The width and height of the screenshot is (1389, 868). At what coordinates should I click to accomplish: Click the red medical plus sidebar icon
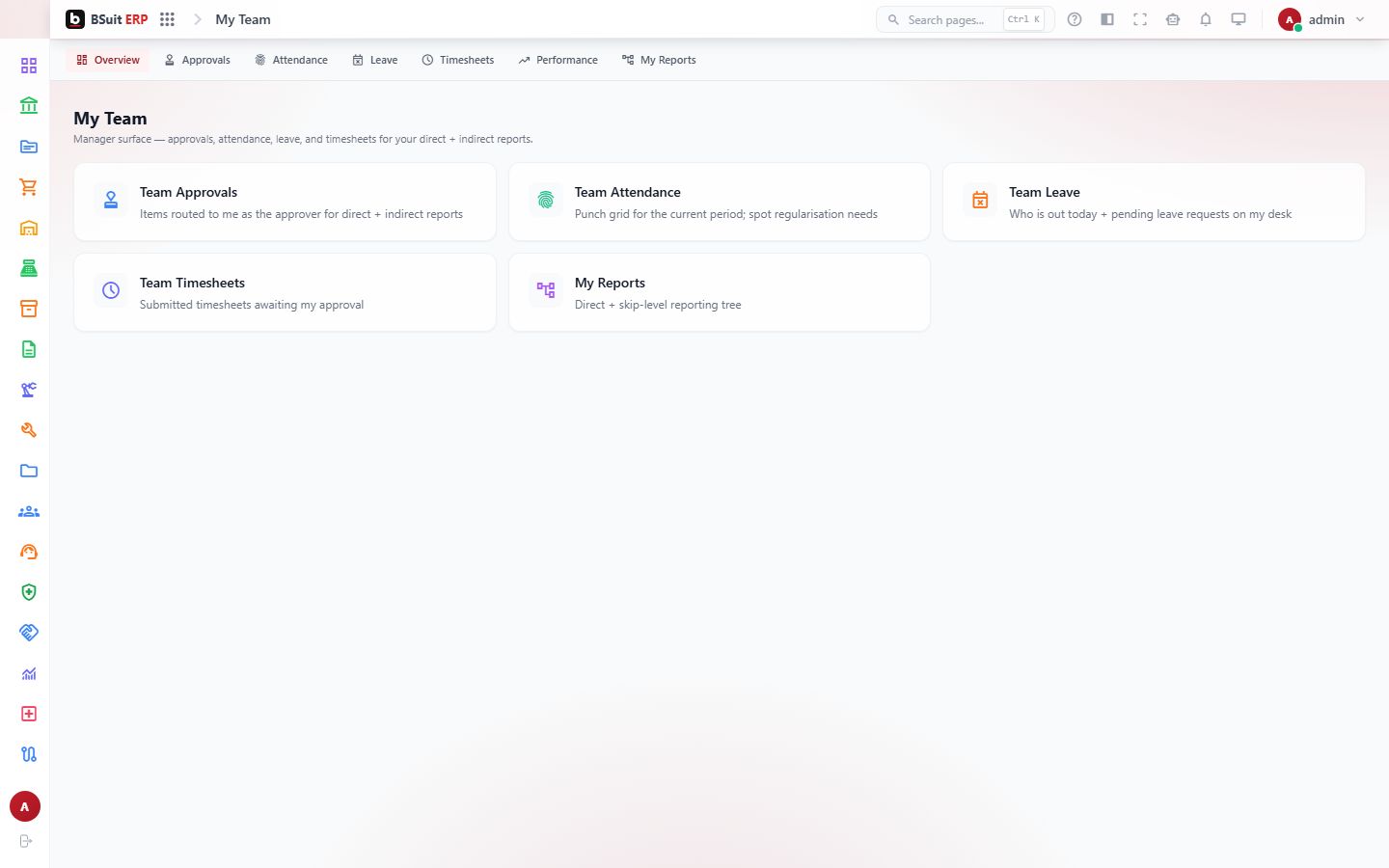29,714
